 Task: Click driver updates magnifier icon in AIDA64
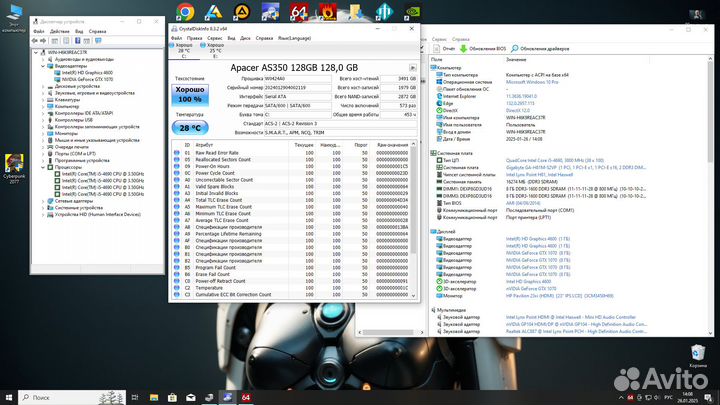[x=515, y=49]
